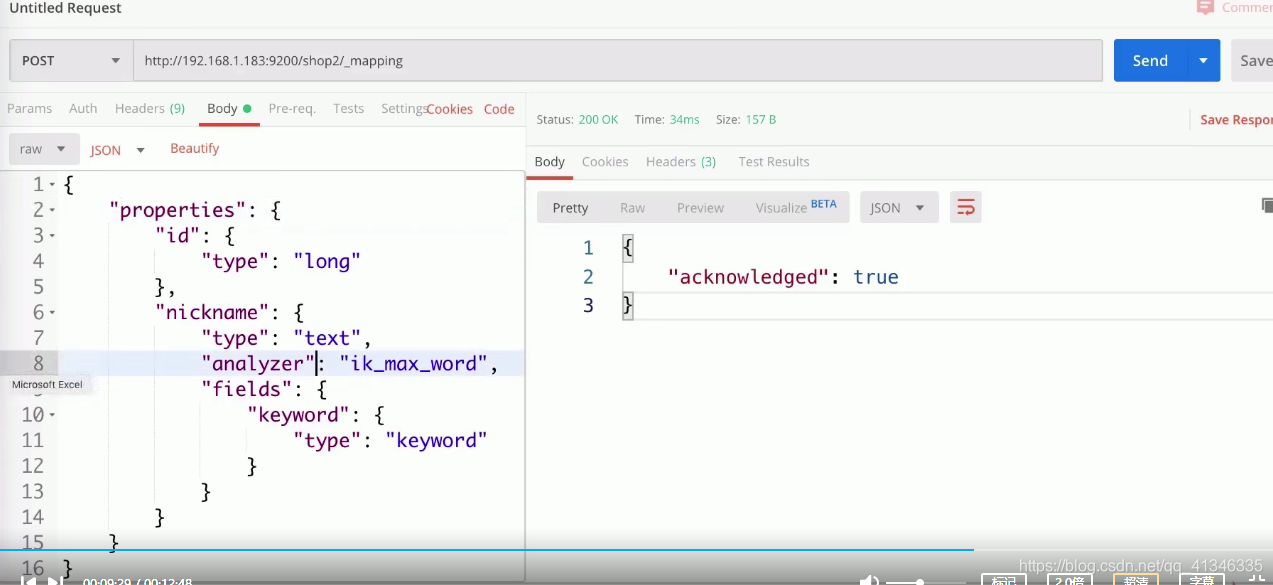1273x585 pixels.
Task: Open the Code snippet link
Action: pos(499,109)
